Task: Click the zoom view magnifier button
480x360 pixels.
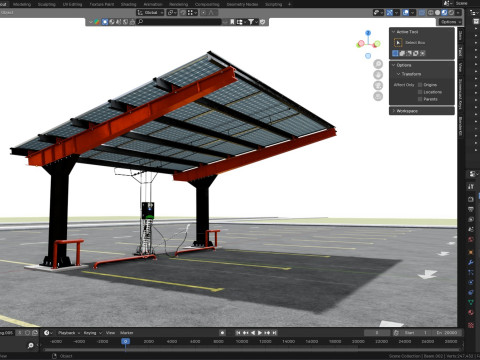Action: point(378,64)
